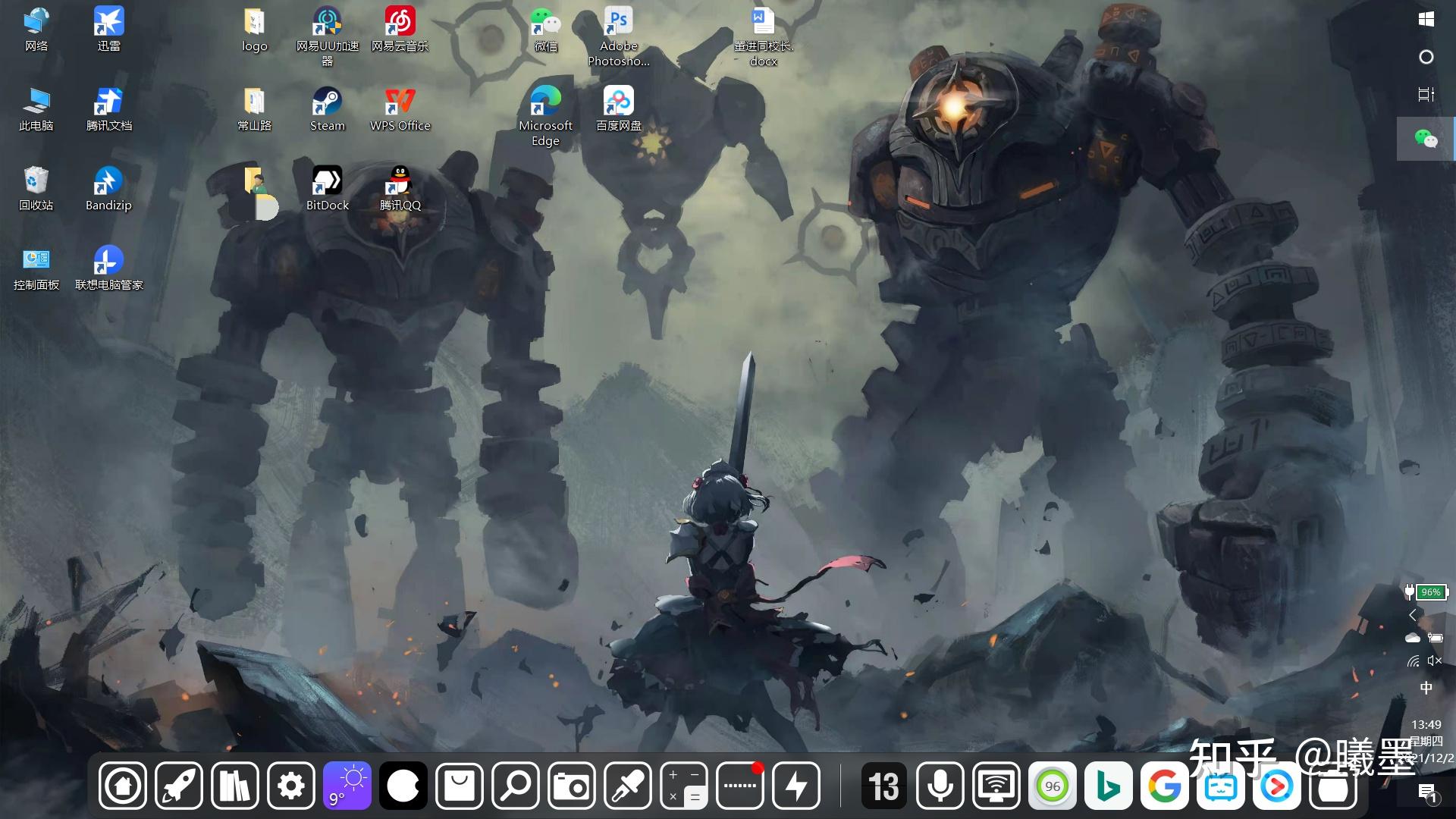Viewport: 1456px width, 819px height.
Task: Switch to WeChat on the taskbar
Action: point(1426,139)
